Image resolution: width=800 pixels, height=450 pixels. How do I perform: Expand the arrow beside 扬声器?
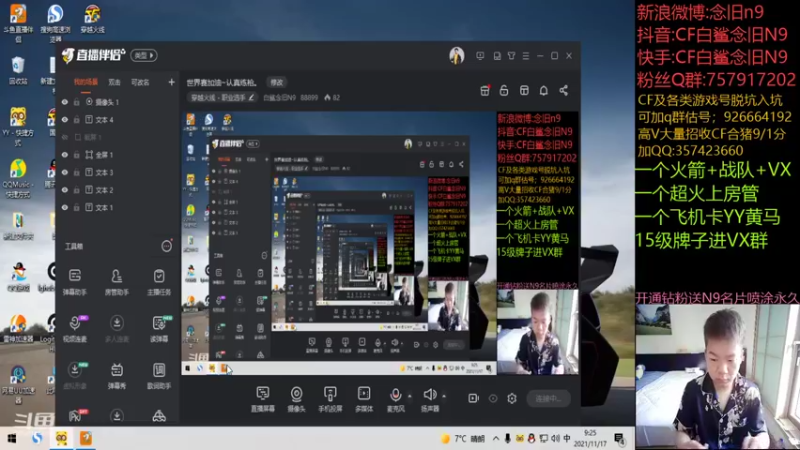click(x=444, y=395)
